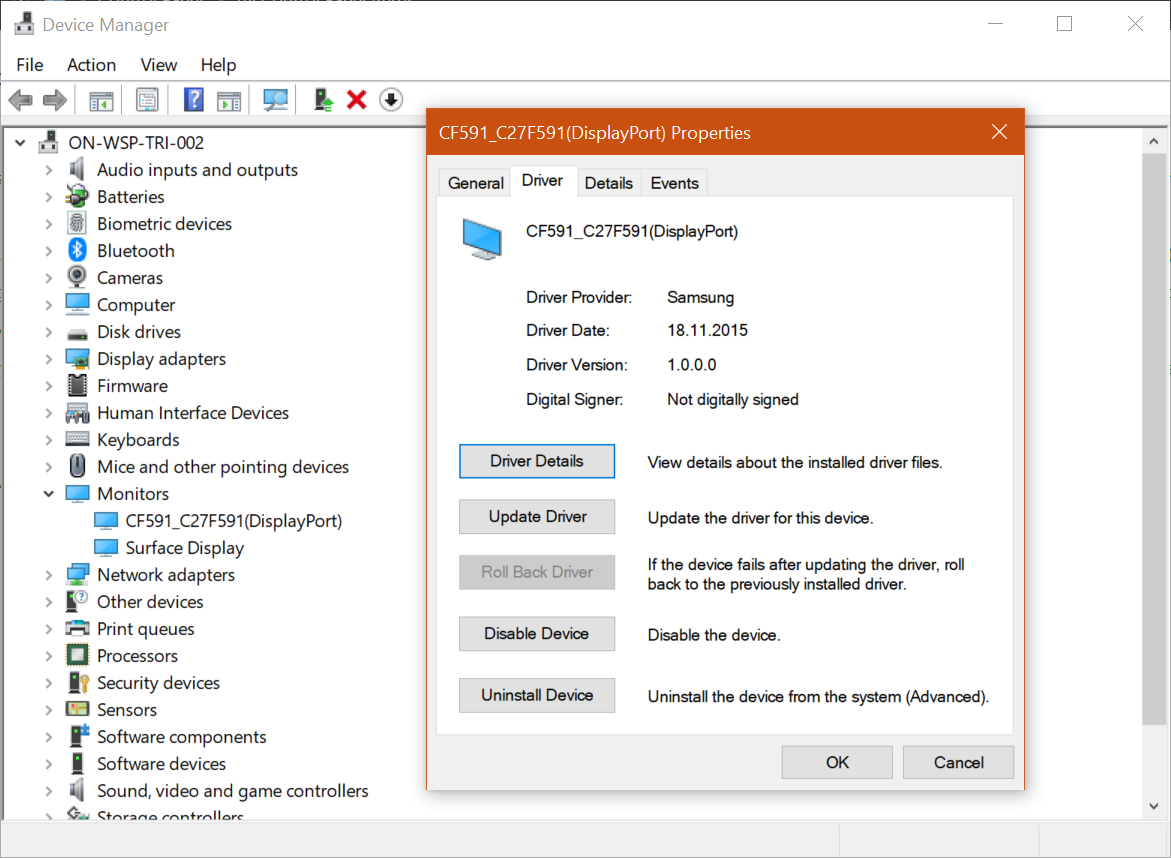Expand the Computer node chevron
This screenshot has width=1171, height=858.
tap(49, 305)
